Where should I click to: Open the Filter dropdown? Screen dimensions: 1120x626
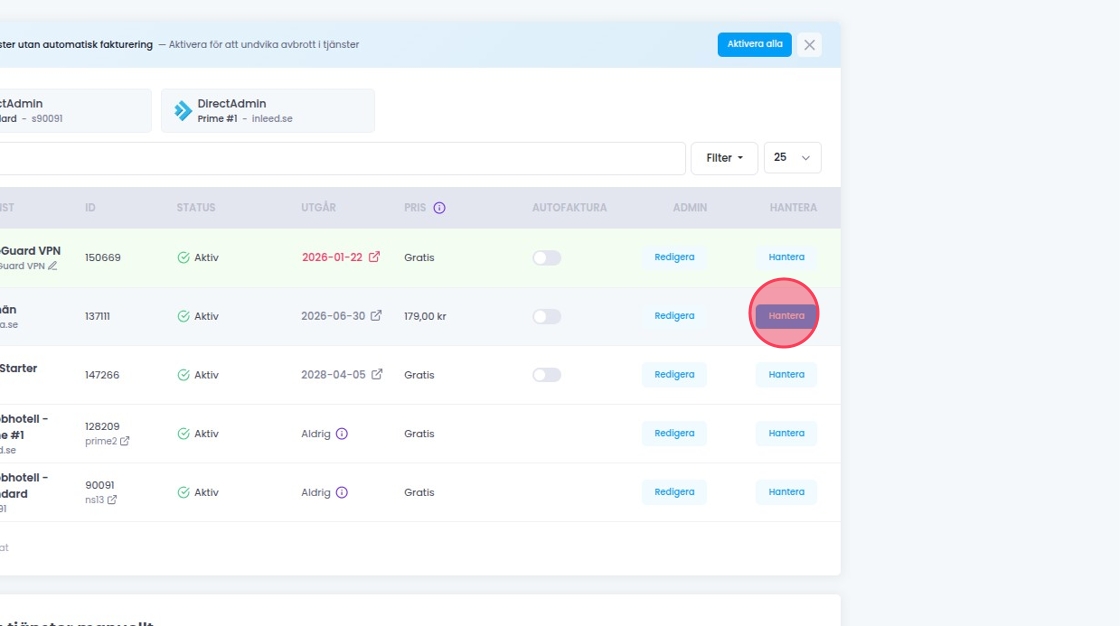724,158
